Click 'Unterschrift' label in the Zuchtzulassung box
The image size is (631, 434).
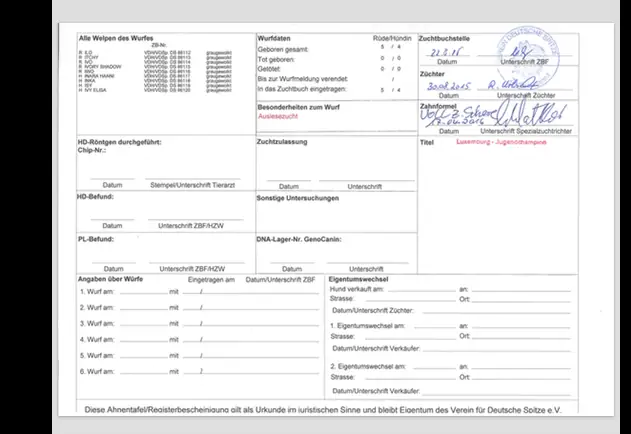coord(365,187)
